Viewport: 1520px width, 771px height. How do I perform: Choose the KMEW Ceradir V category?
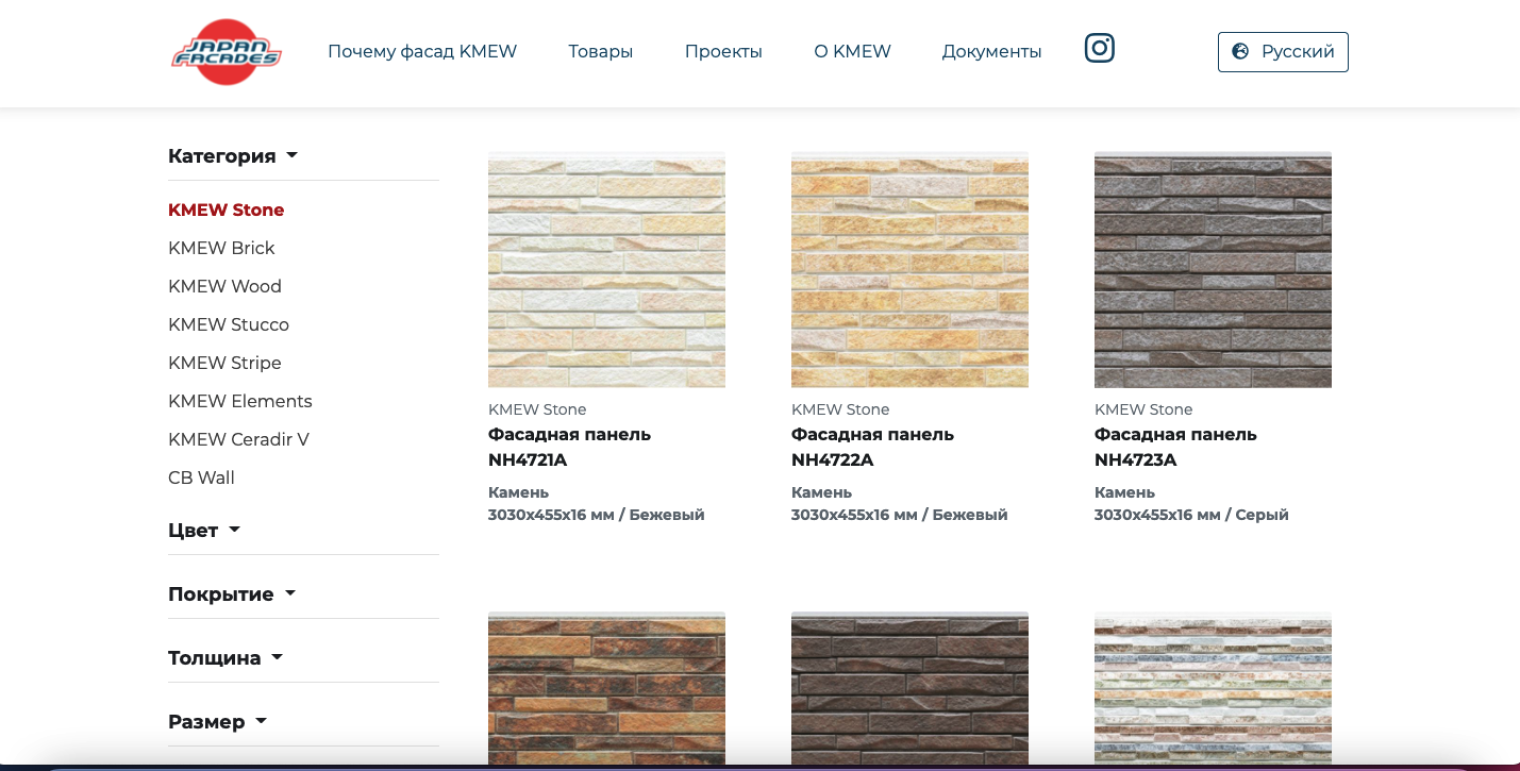tap(239, 439)
